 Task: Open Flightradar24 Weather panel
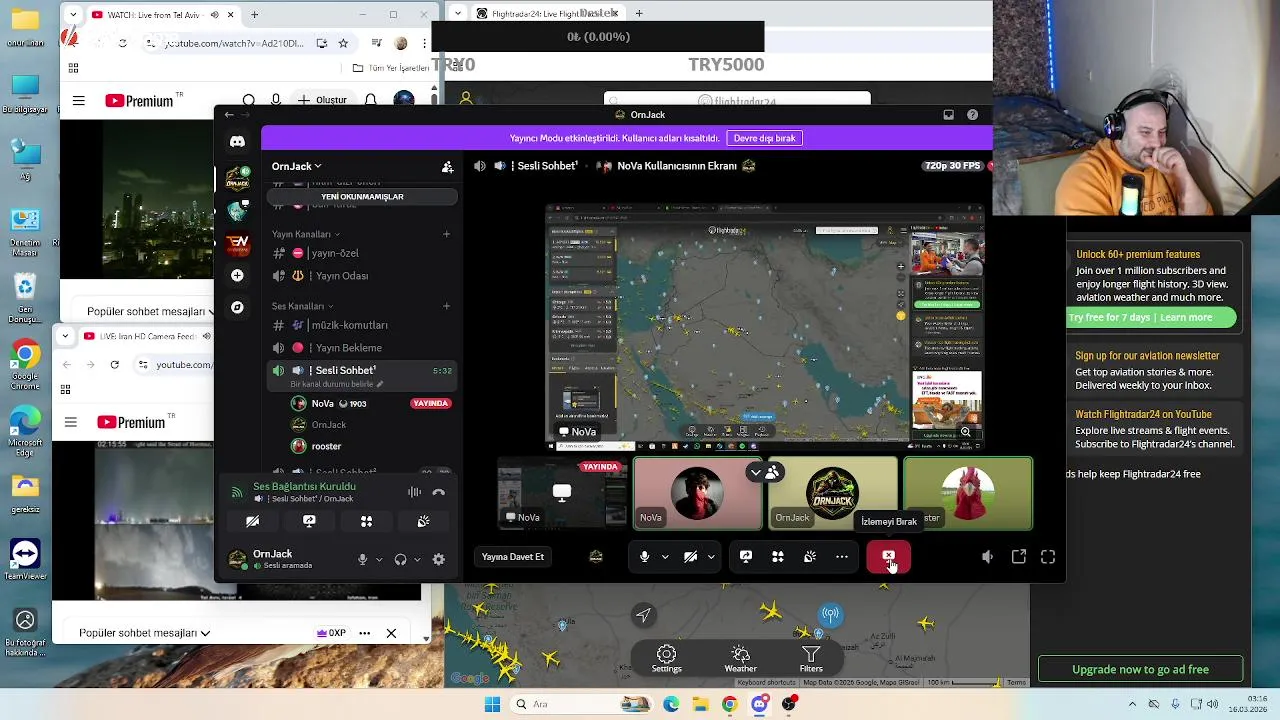coord(740,659)
